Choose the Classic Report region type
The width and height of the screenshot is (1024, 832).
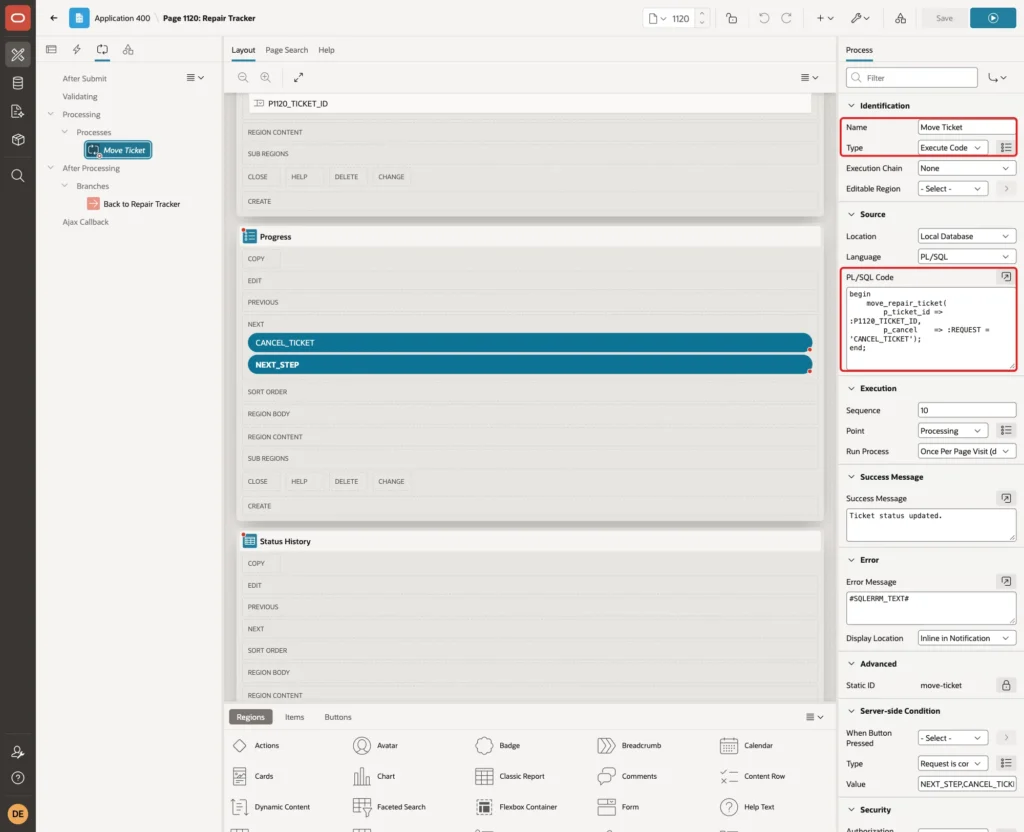click(511, 776)
